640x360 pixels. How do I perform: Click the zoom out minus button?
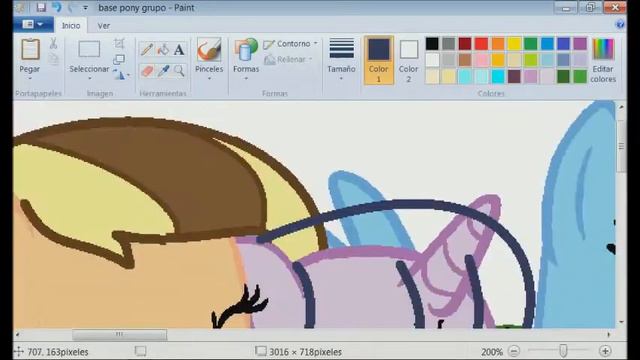tap(514, 351)
